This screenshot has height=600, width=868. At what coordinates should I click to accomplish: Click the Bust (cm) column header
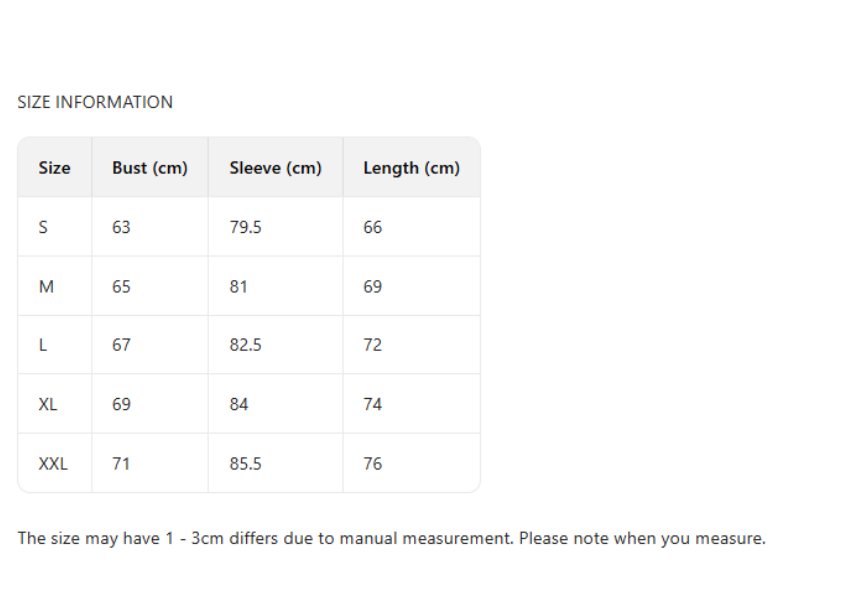(x=150, y=168)
